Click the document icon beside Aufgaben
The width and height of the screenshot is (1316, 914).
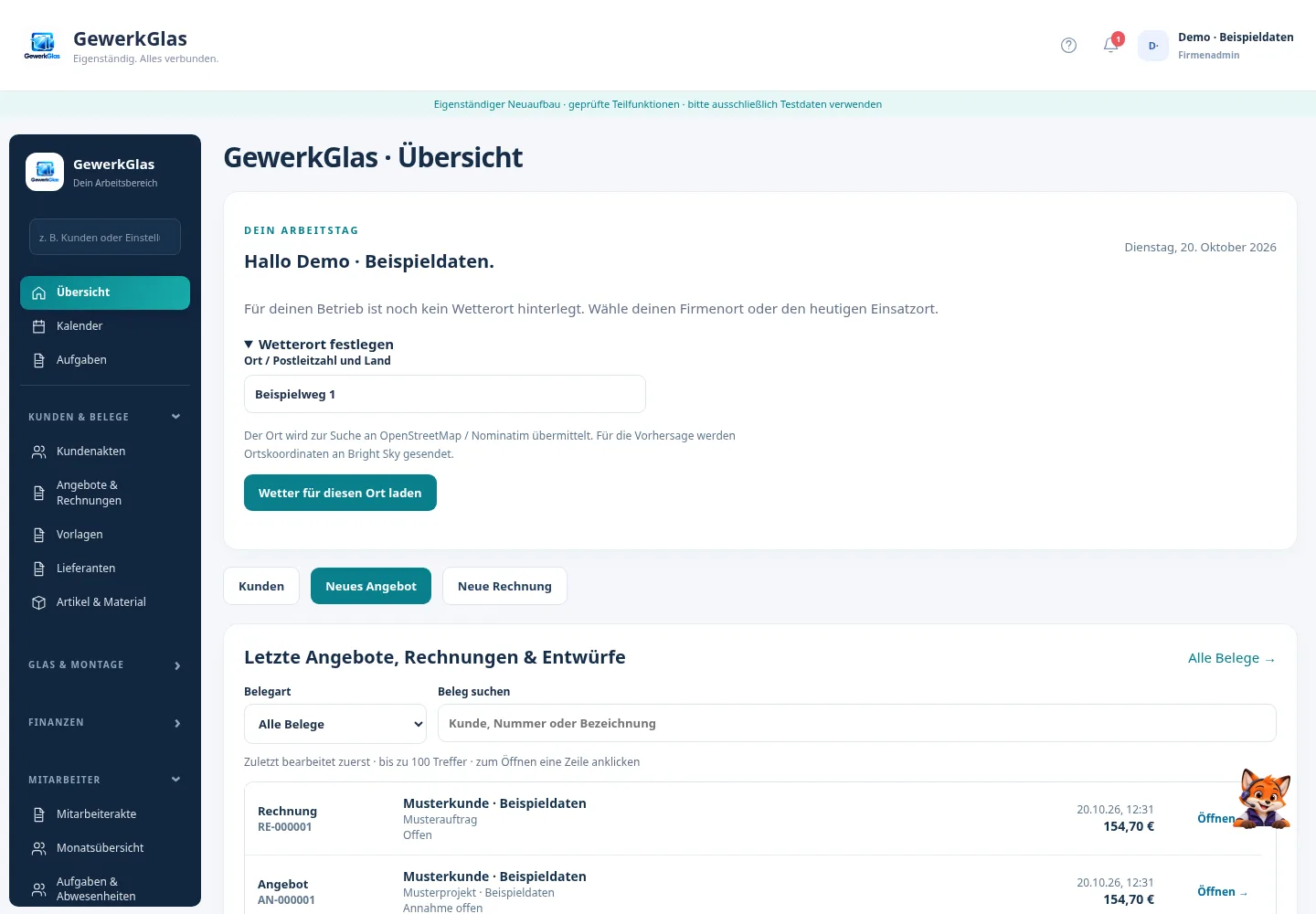38,360
